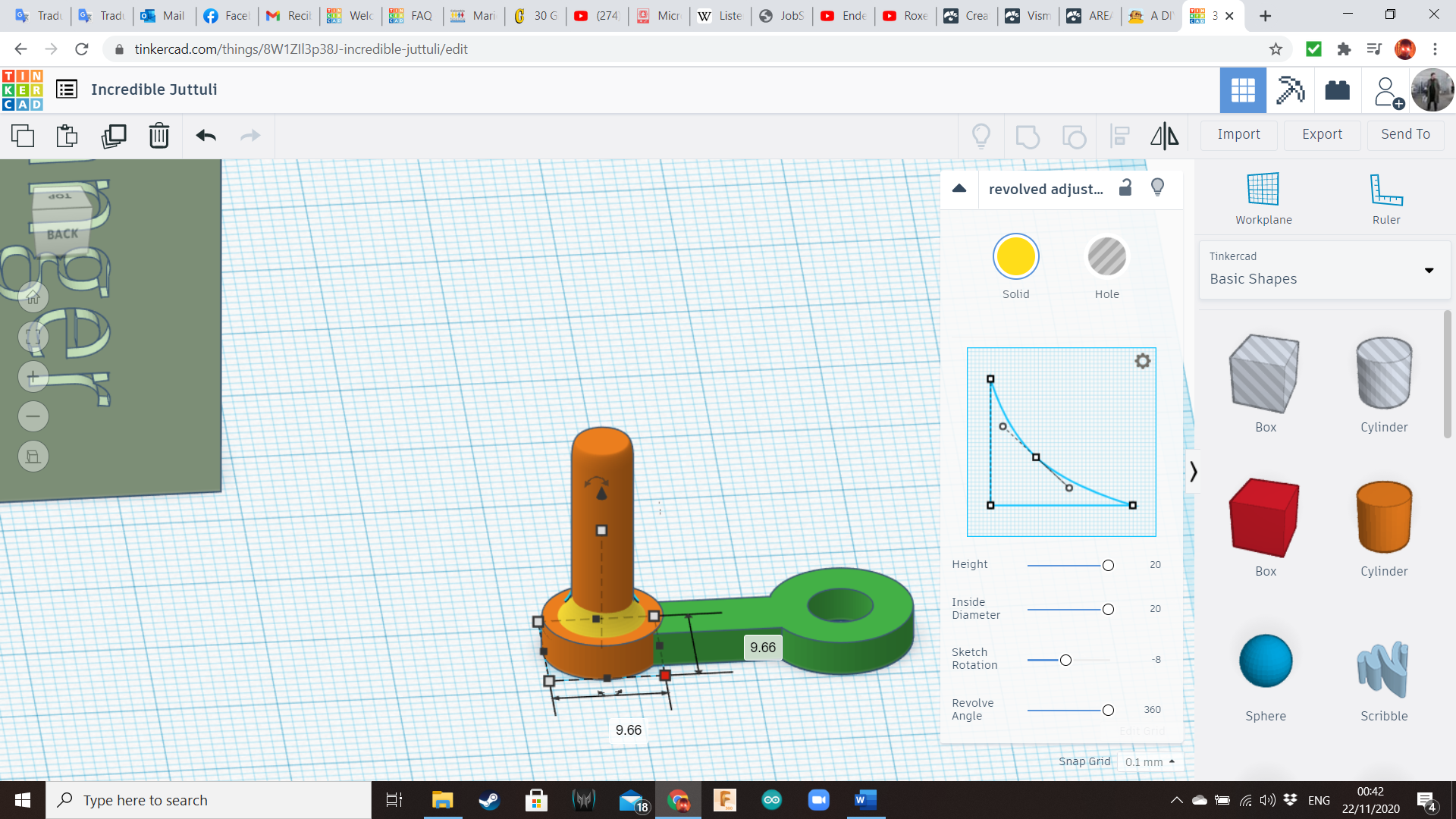Click the Undo arrow

coord(206,136)
